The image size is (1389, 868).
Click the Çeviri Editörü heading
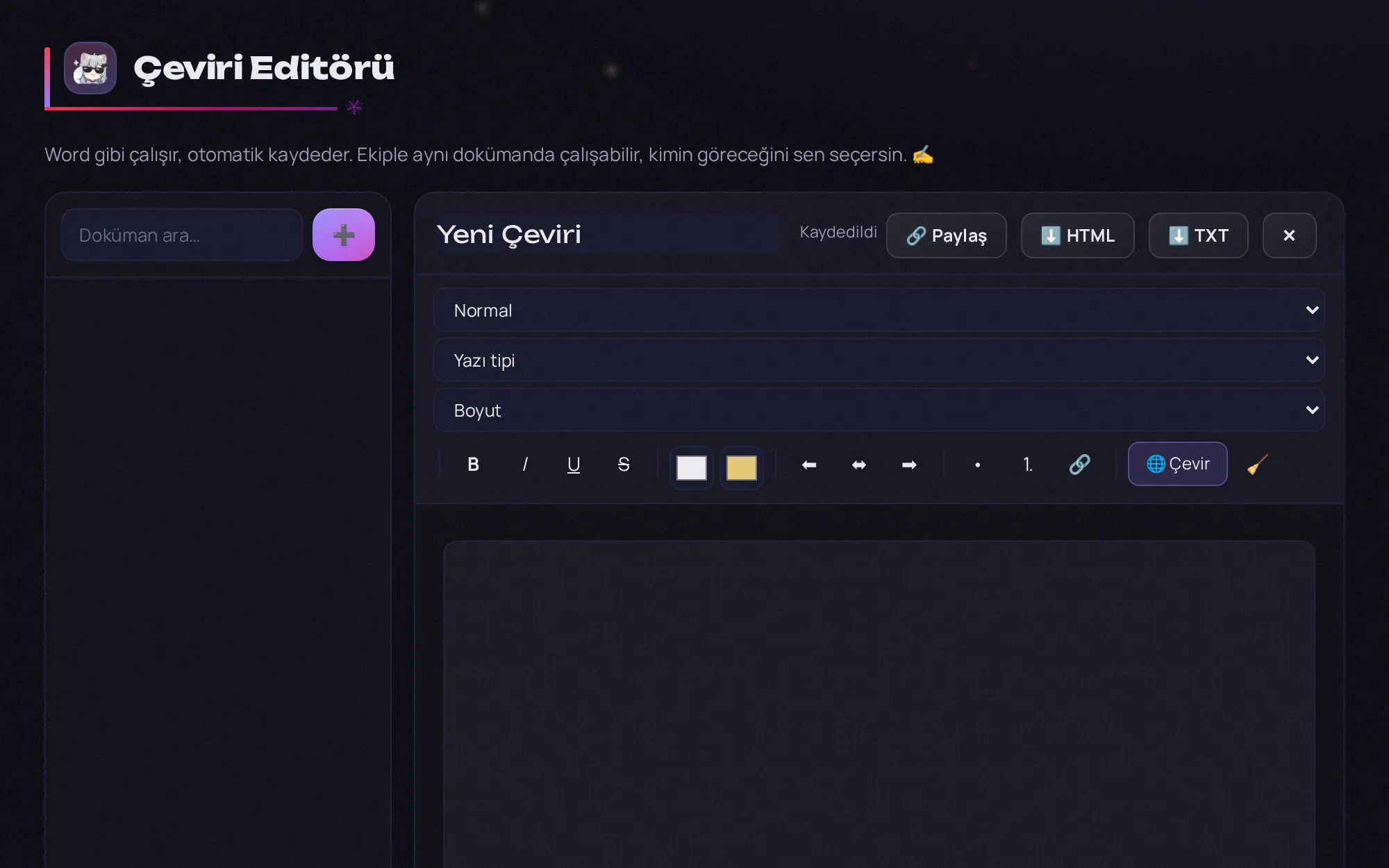pyautogui.click(x=264, y=68)
